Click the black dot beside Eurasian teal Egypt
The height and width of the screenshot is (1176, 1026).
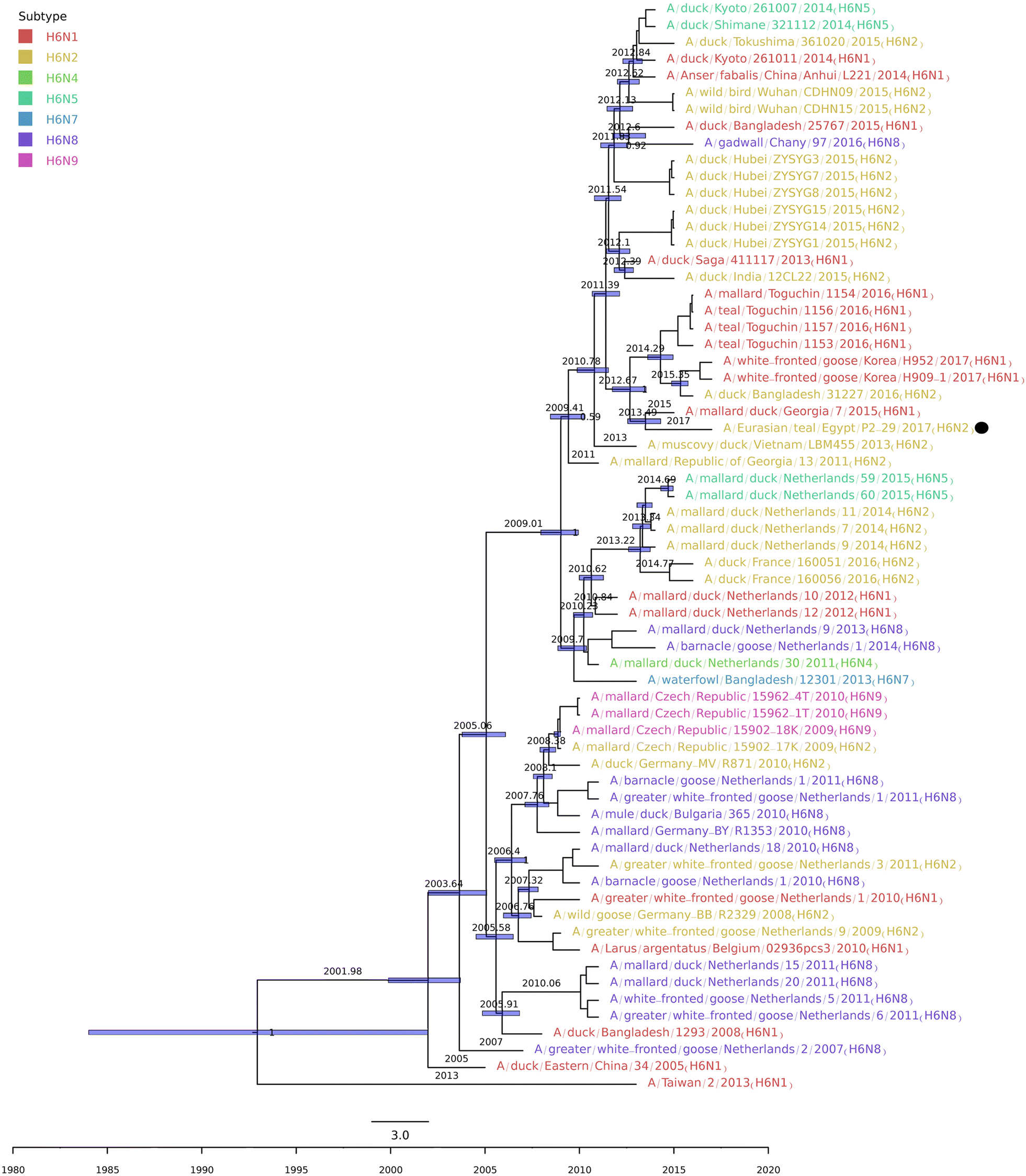point(982,428)
